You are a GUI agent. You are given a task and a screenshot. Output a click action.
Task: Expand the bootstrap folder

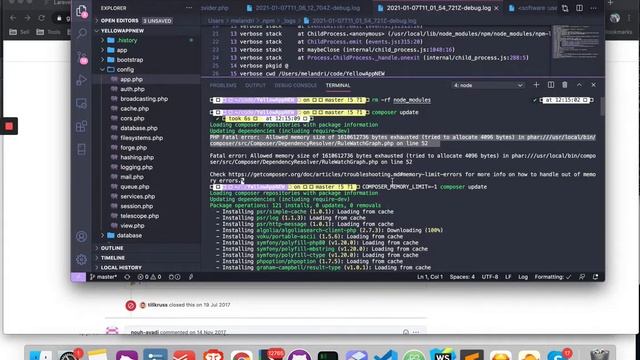click(x=129, y=60)
